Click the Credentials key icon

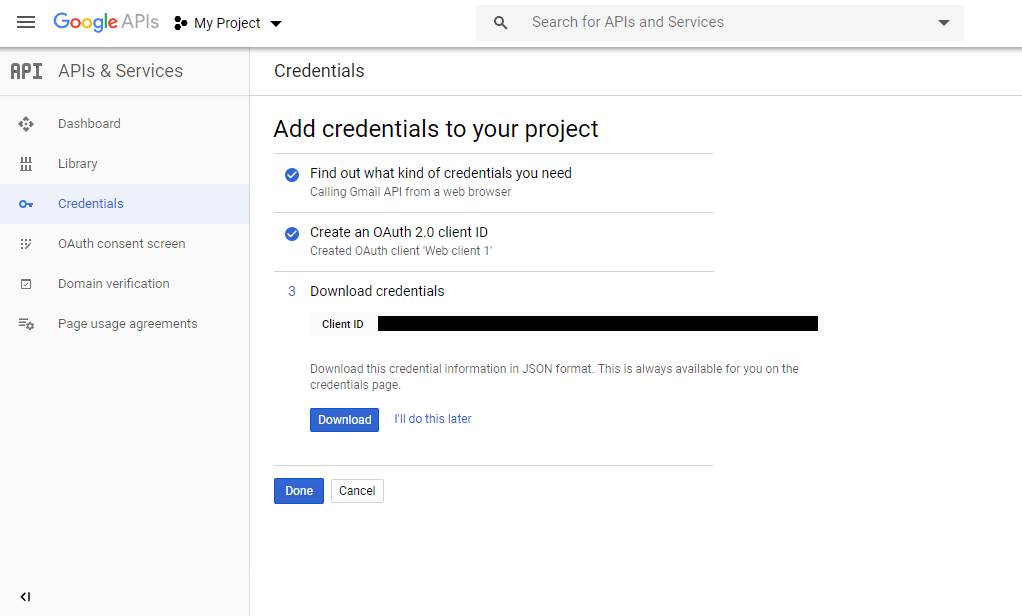click(x=26, y=204)
